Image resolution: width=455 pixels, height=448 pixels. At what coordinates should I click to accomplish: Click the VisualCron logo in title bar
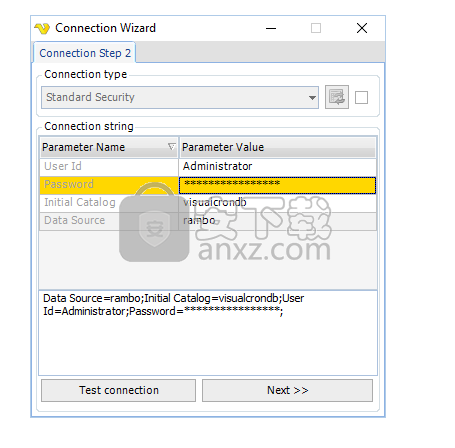tap(42, 28)
